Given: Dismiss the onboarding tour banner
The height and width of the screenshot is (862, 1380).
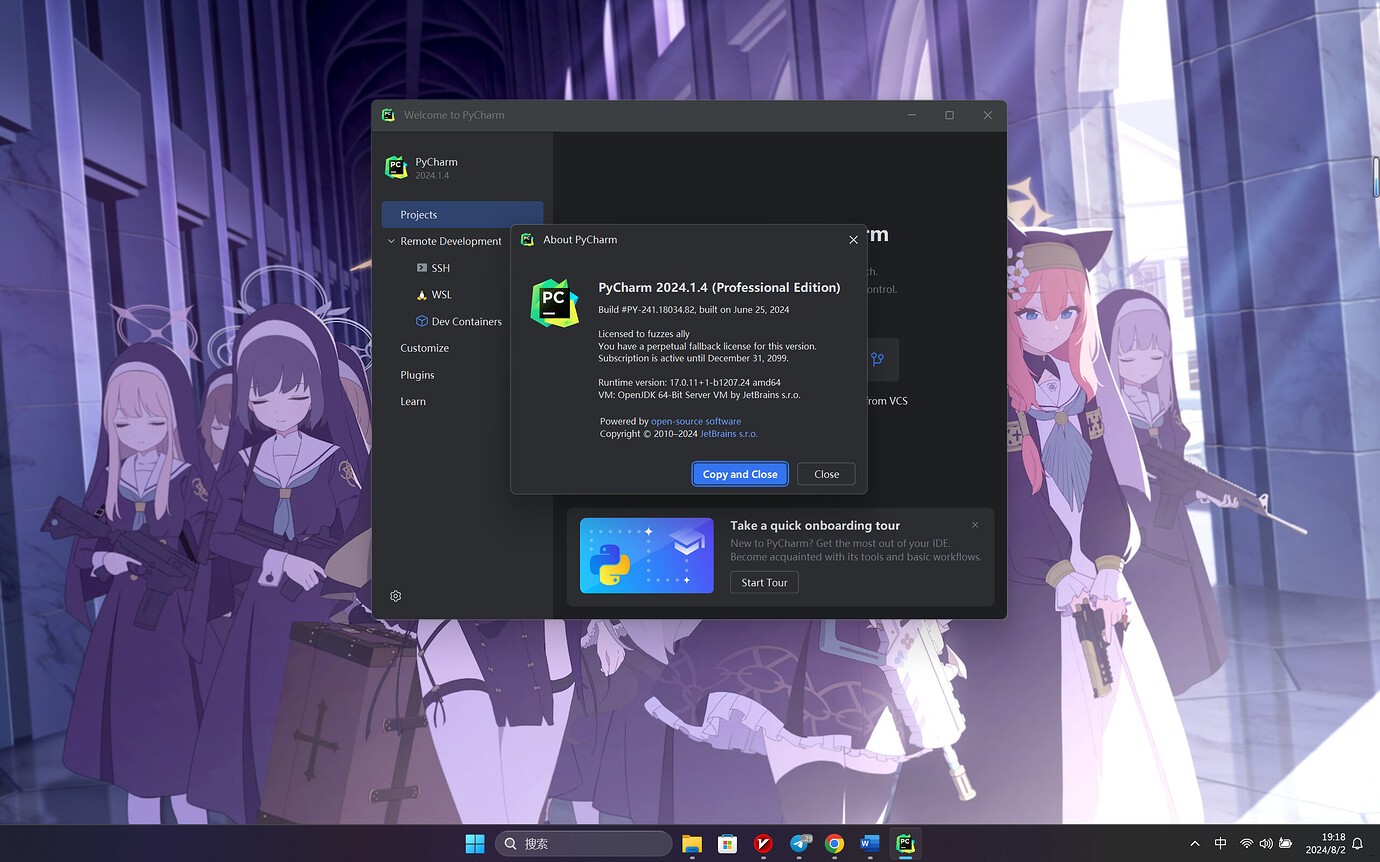Looking at the screenshot, I should click(975, 525).
